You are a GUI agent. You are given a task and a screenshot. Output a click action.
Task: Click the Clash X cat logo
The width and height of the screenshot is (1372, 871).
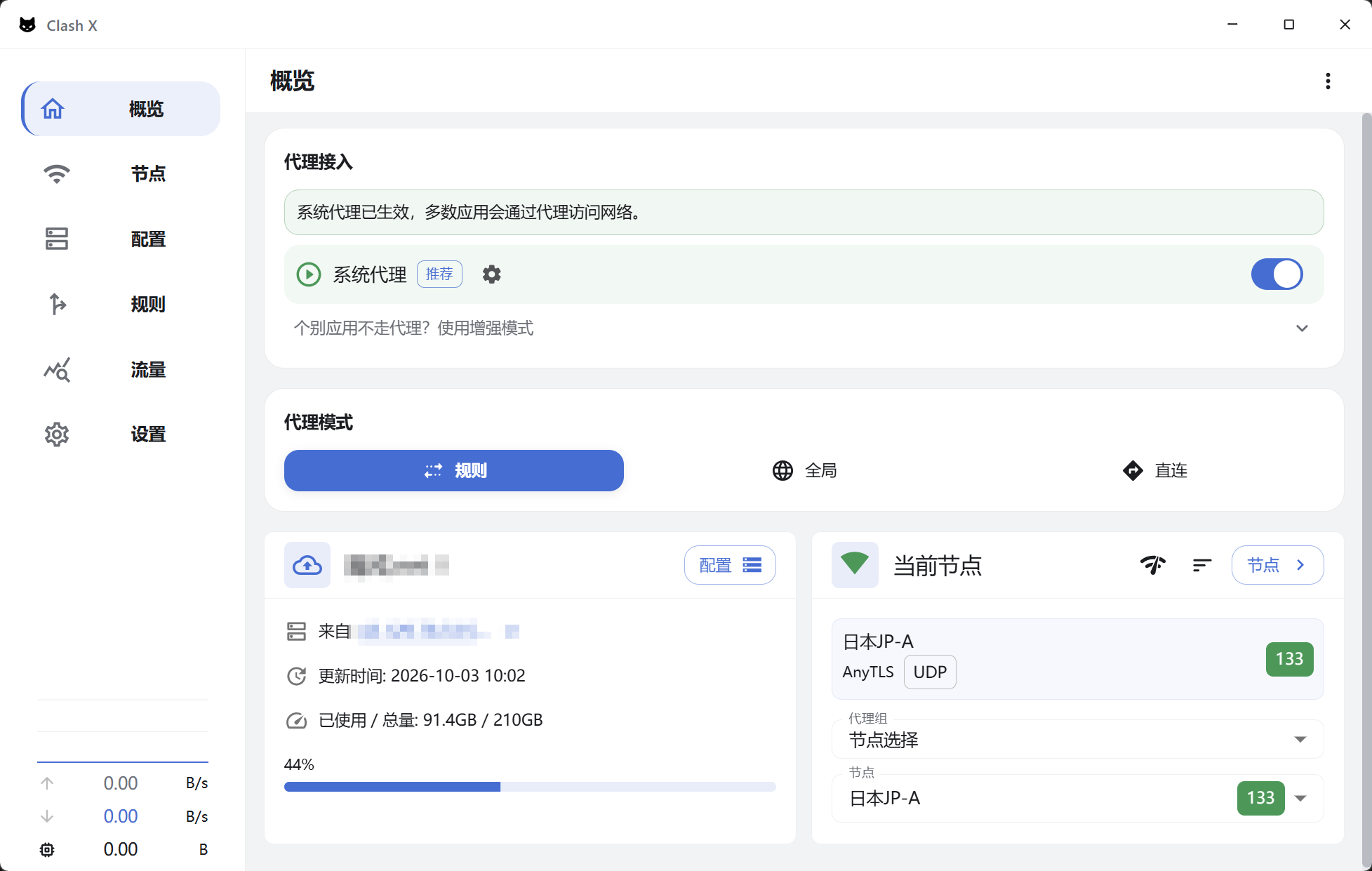27,25
